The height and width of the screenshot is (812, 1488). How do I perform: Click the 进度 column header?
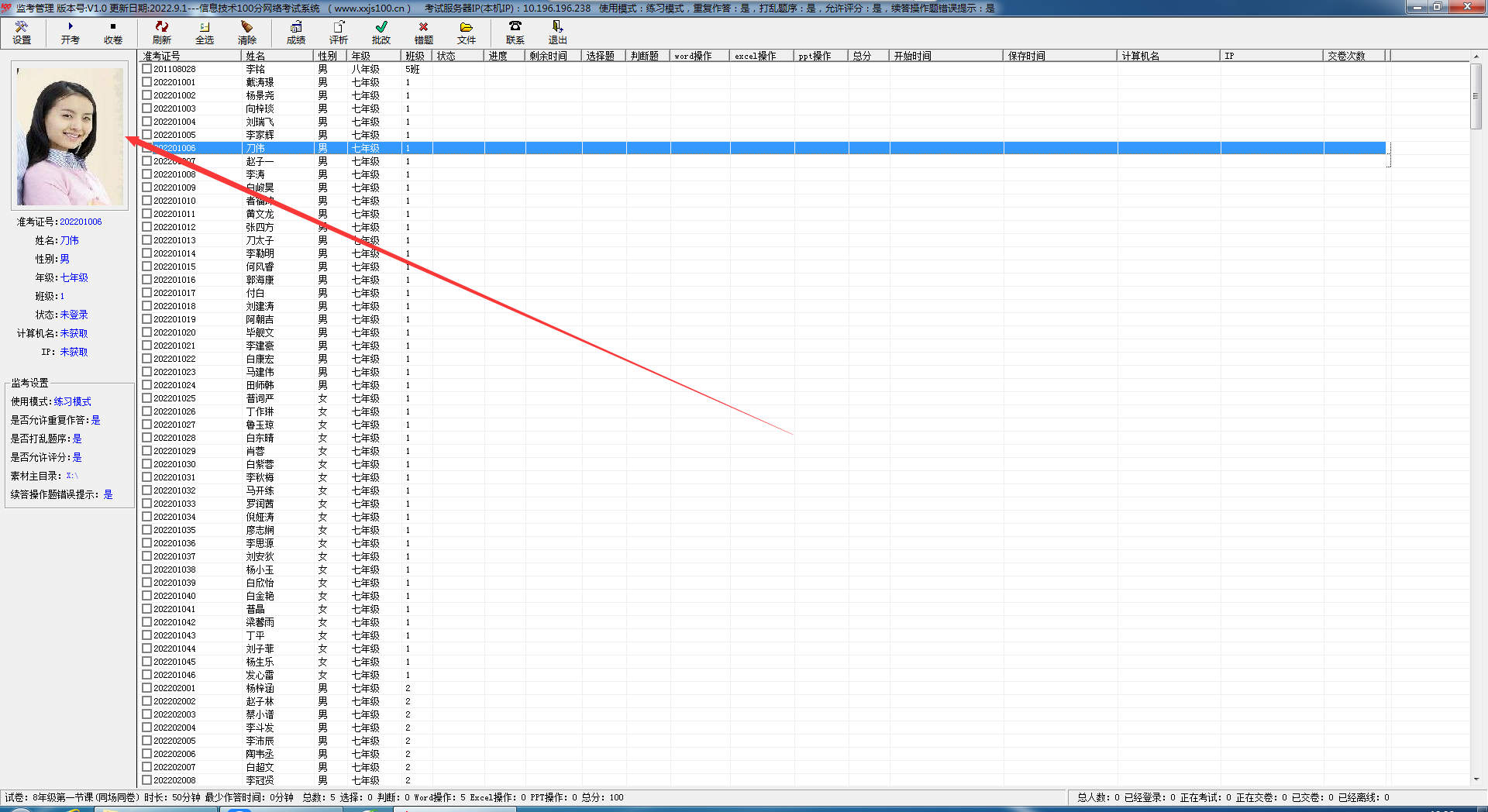point(505,56)
